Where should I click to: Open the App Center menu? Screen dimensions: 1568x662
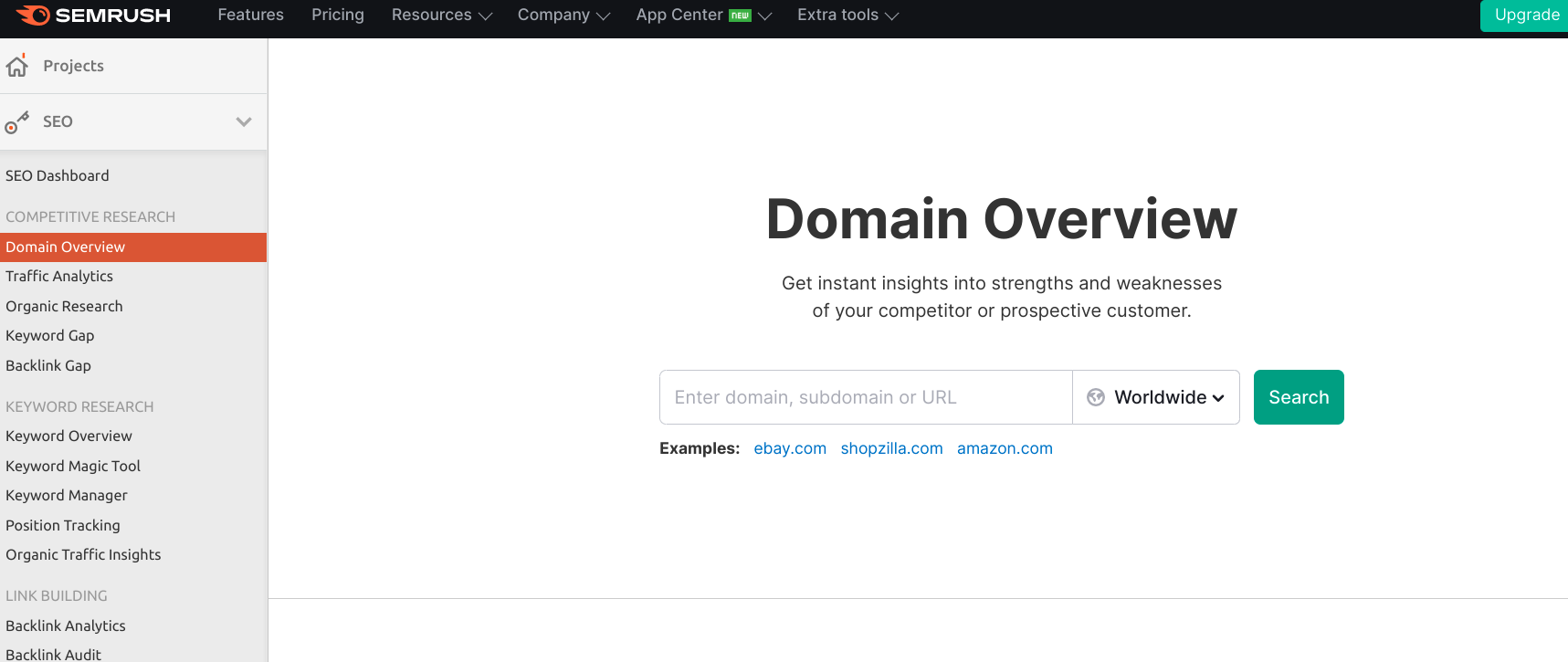pos(679,15)
